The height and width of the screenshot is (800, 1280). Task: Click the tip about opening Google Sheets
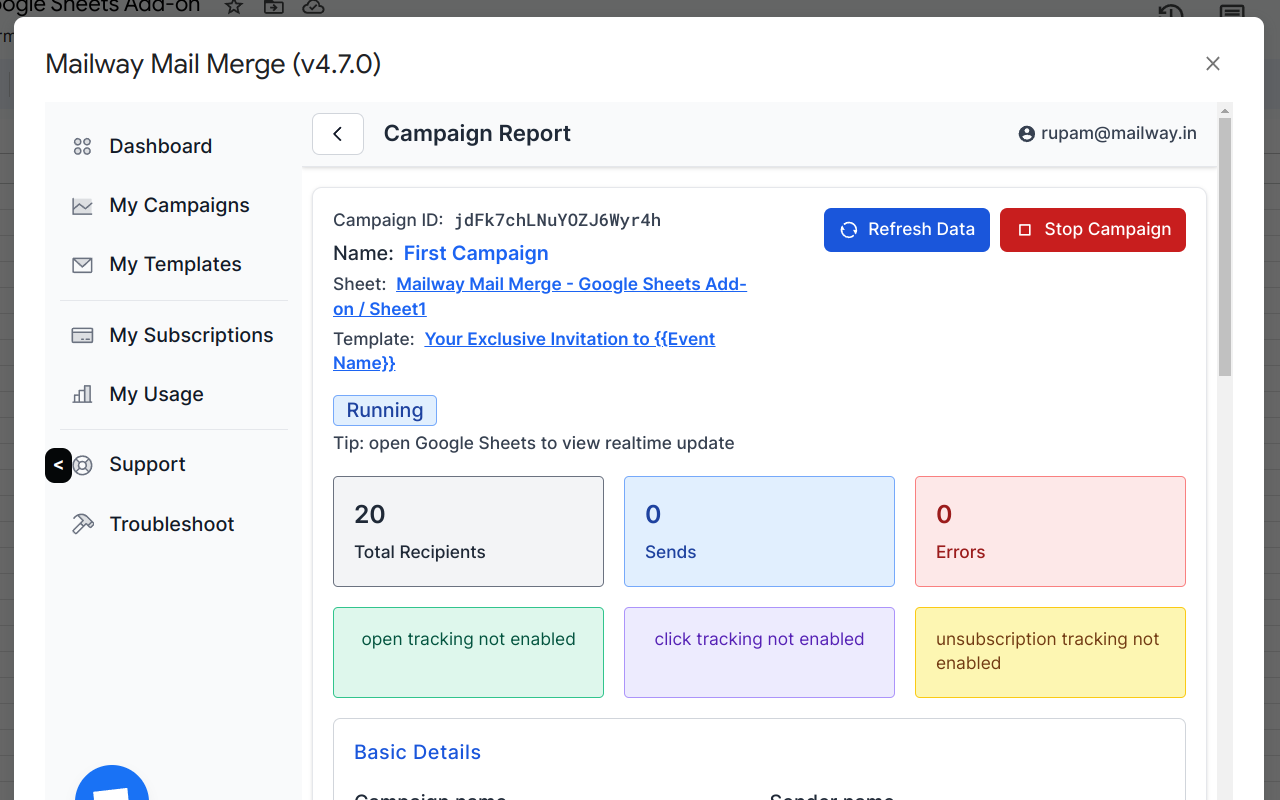coord(534,443)
